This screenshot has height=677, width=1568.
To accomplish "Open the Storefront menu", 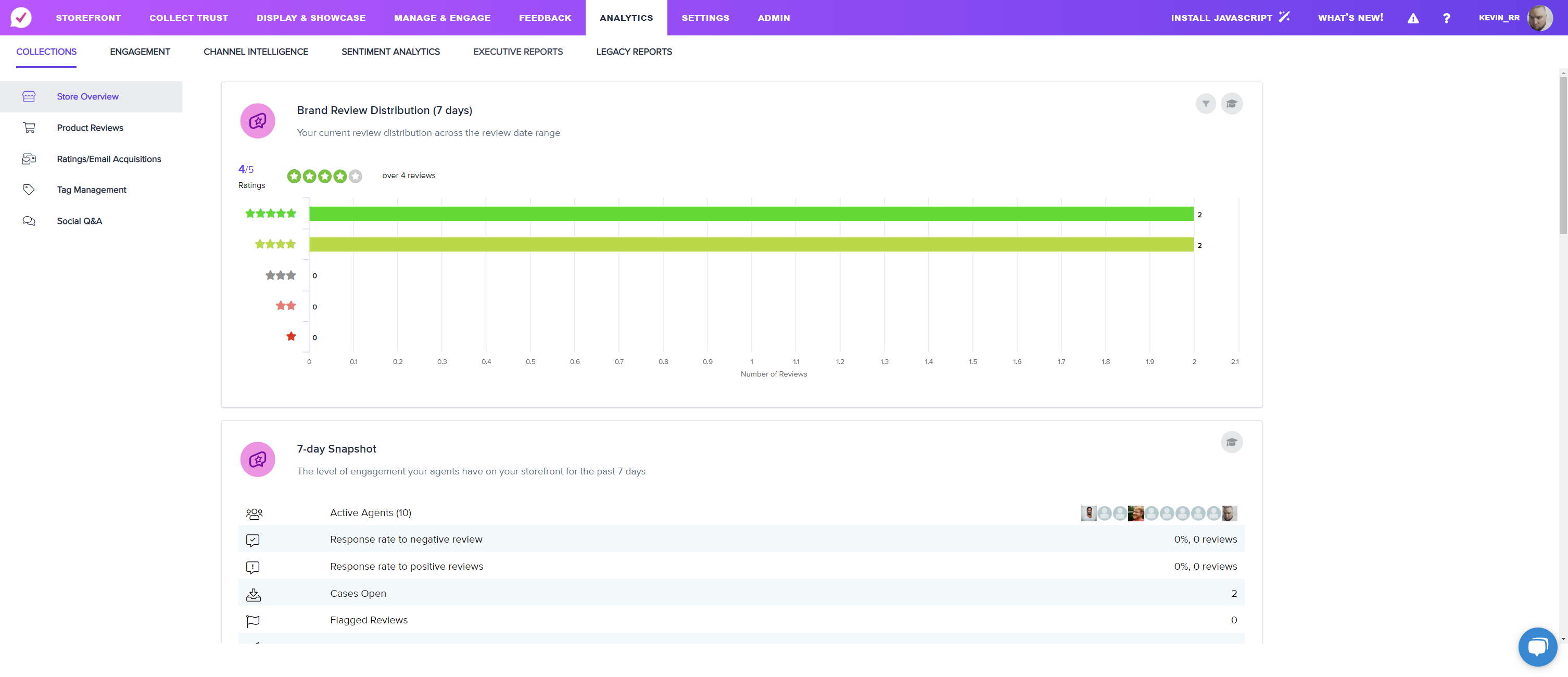I will coord(88,18).
